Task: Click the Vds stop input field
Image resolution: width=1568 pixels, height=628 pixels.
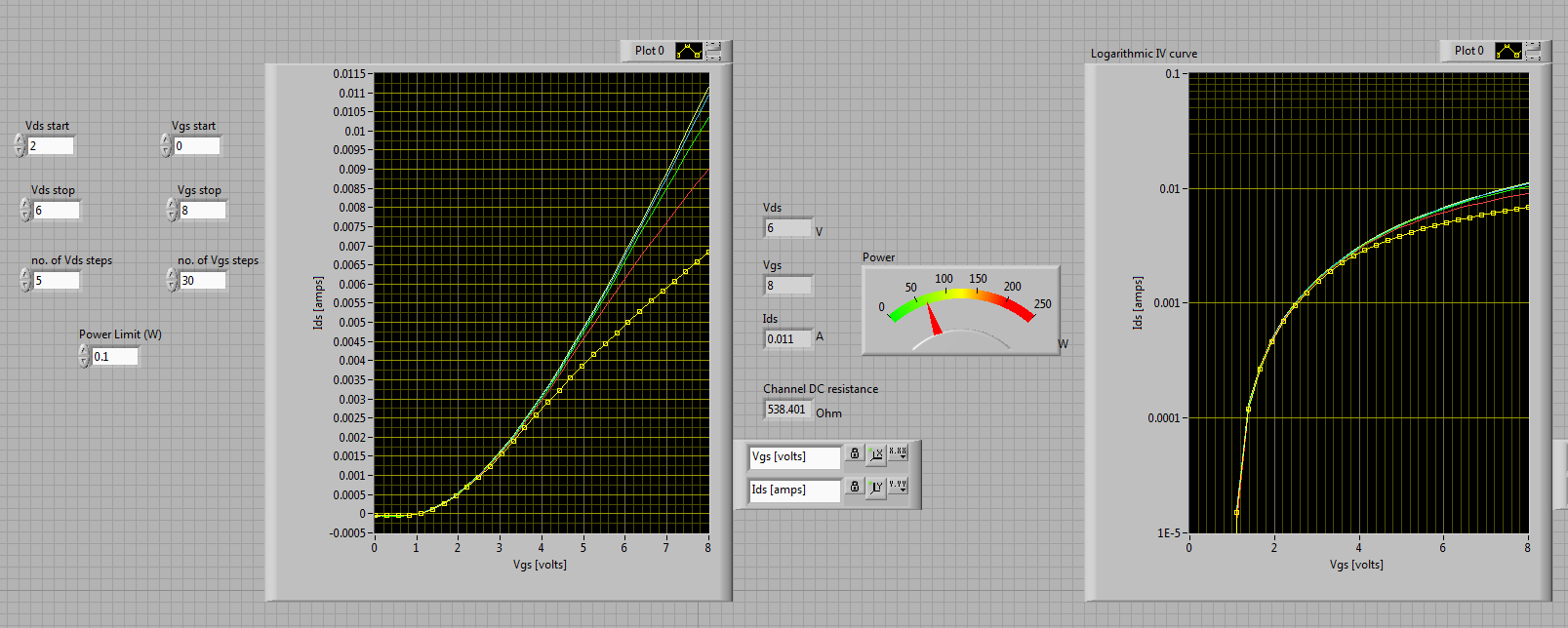Action: pos(57,211)
